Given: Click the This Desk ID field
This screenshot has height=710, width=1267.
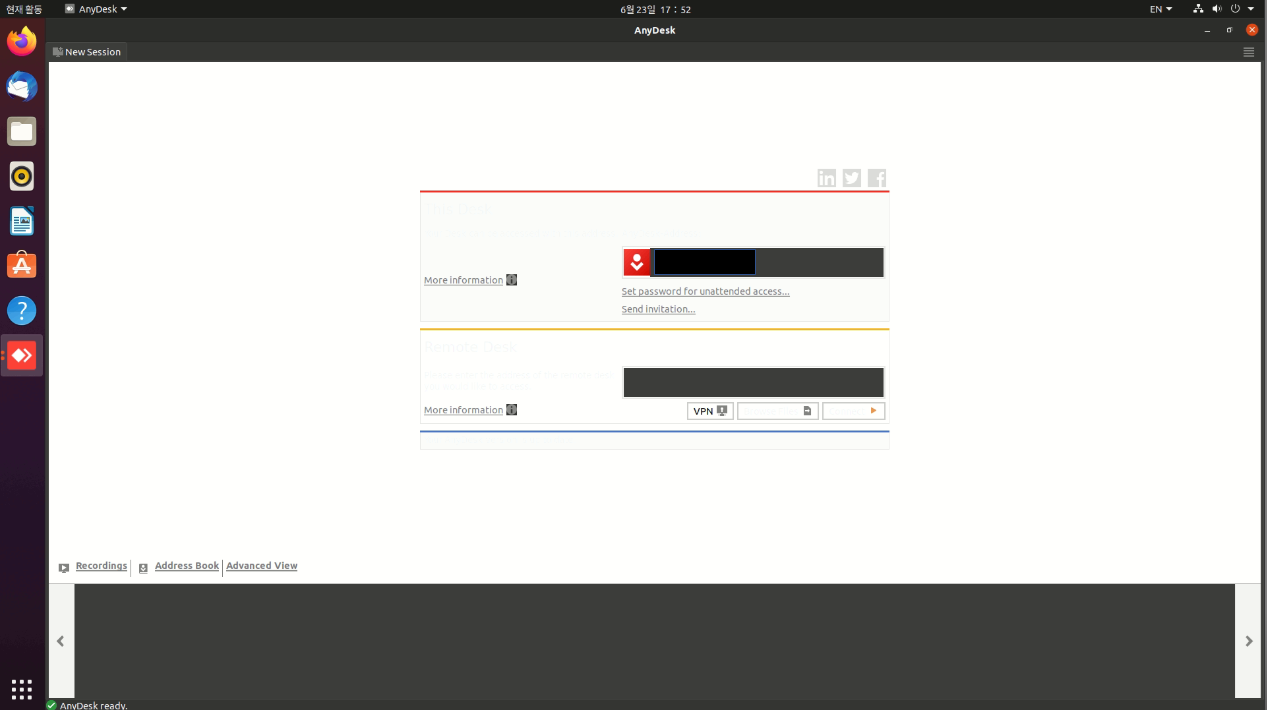Looking at the screenshot, I should coord(767,262).
